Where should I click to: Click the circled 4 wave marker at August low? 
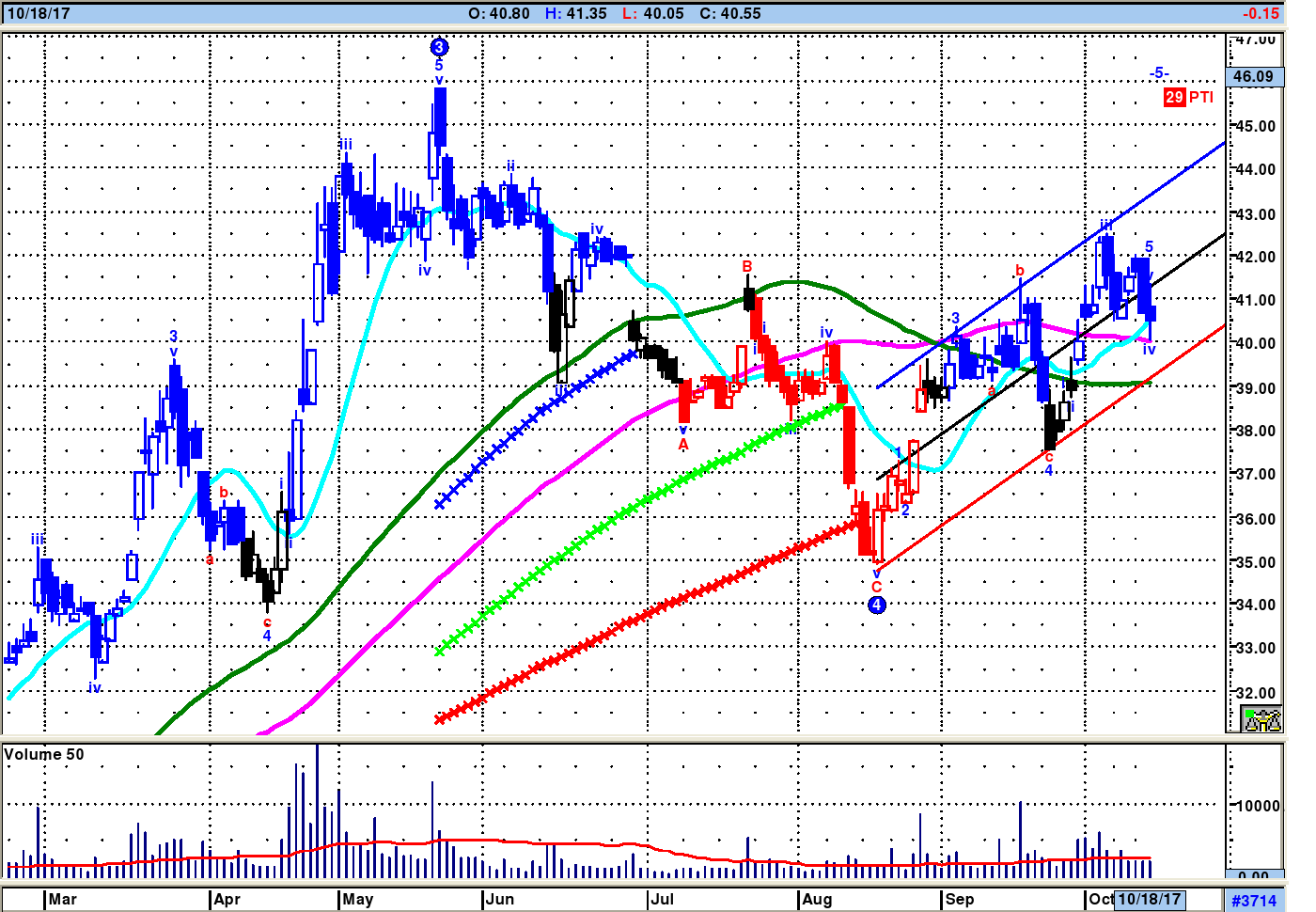coord(876,605)
